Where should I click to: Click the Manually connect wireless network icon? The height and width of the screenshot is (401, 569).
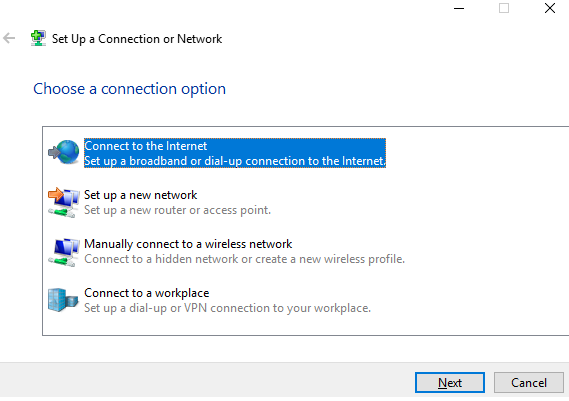pyautogui.click(x=64, y=252)
